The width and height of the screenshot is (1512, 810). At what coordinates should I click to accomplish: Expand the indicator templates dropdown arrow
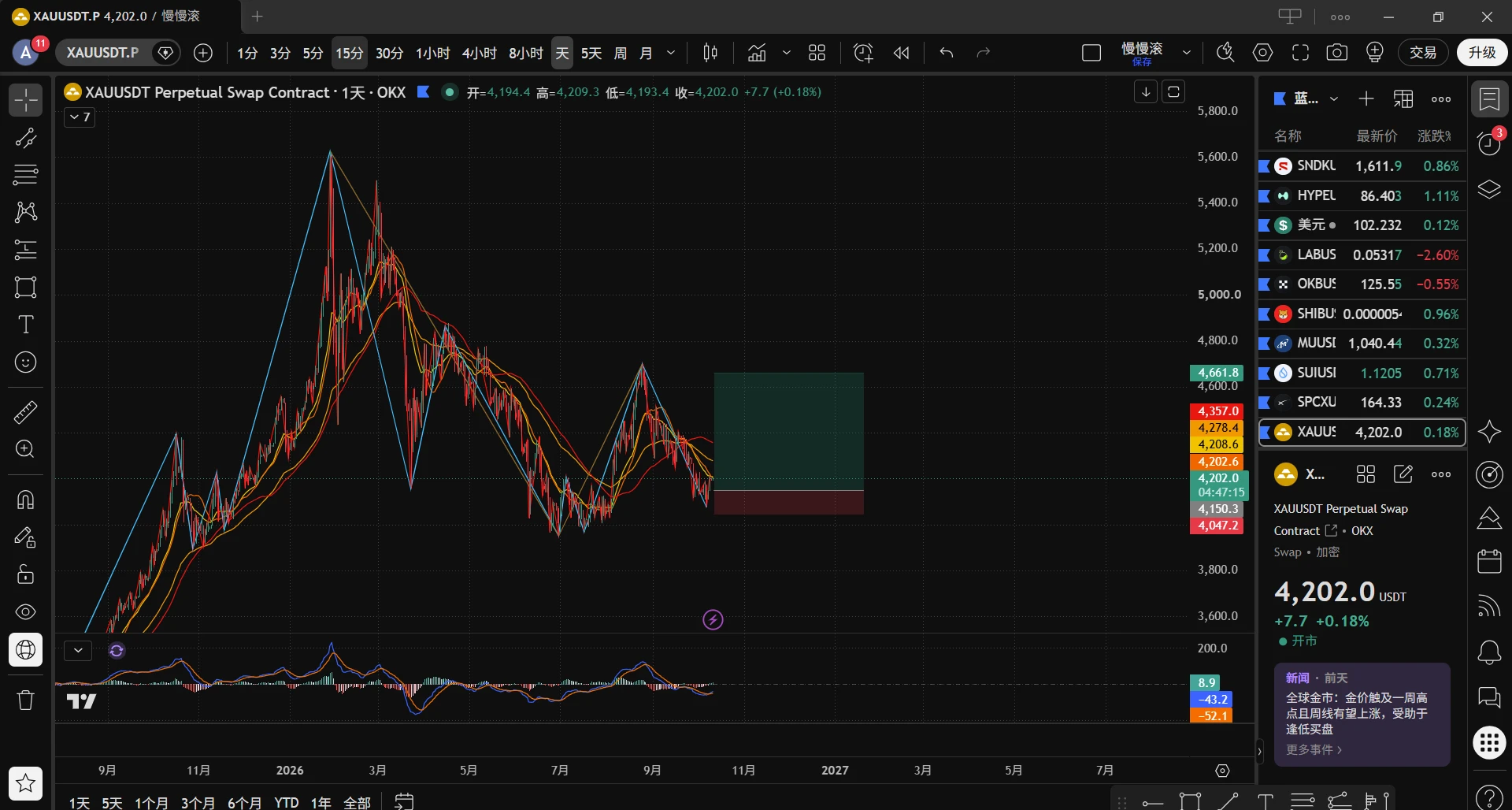[786, 53]
